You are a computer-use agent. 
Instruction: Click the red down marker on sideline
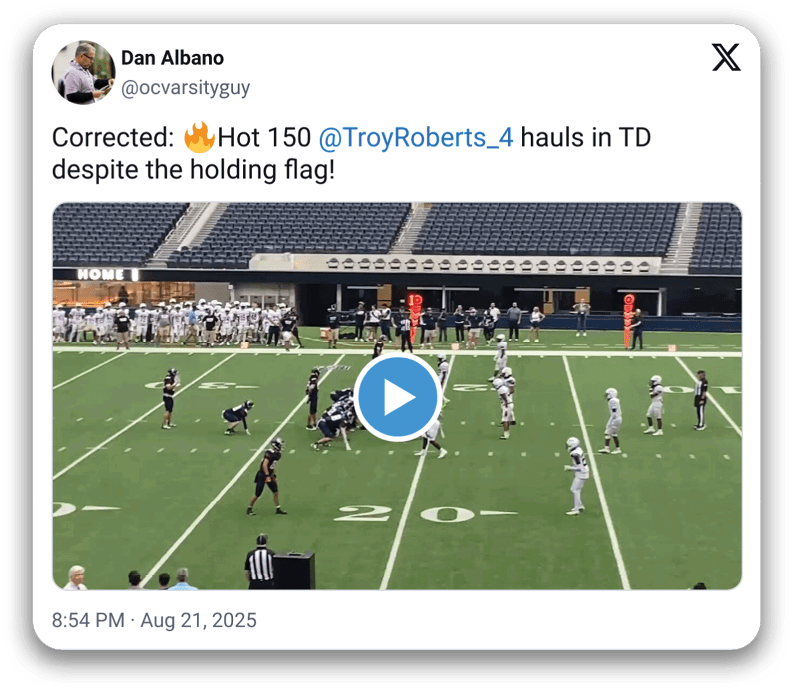pyautogui.click(x=415, y=318)
